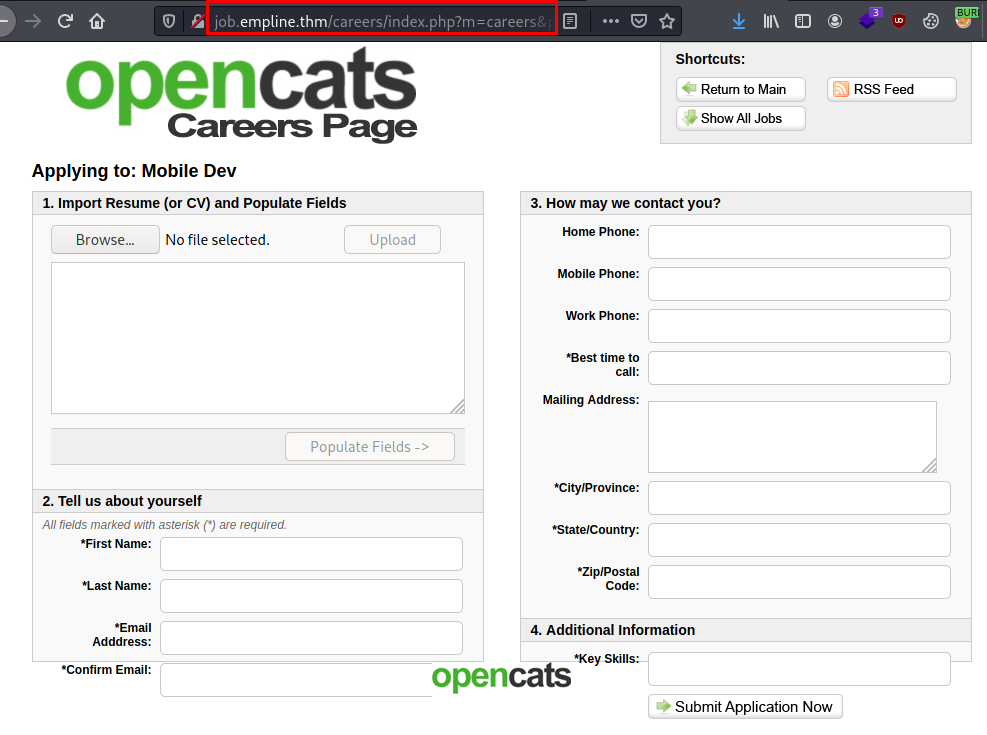This screenshot has height=735, width=987.
Task: Browse for a resume file
Action: click(x=105, y=240)
